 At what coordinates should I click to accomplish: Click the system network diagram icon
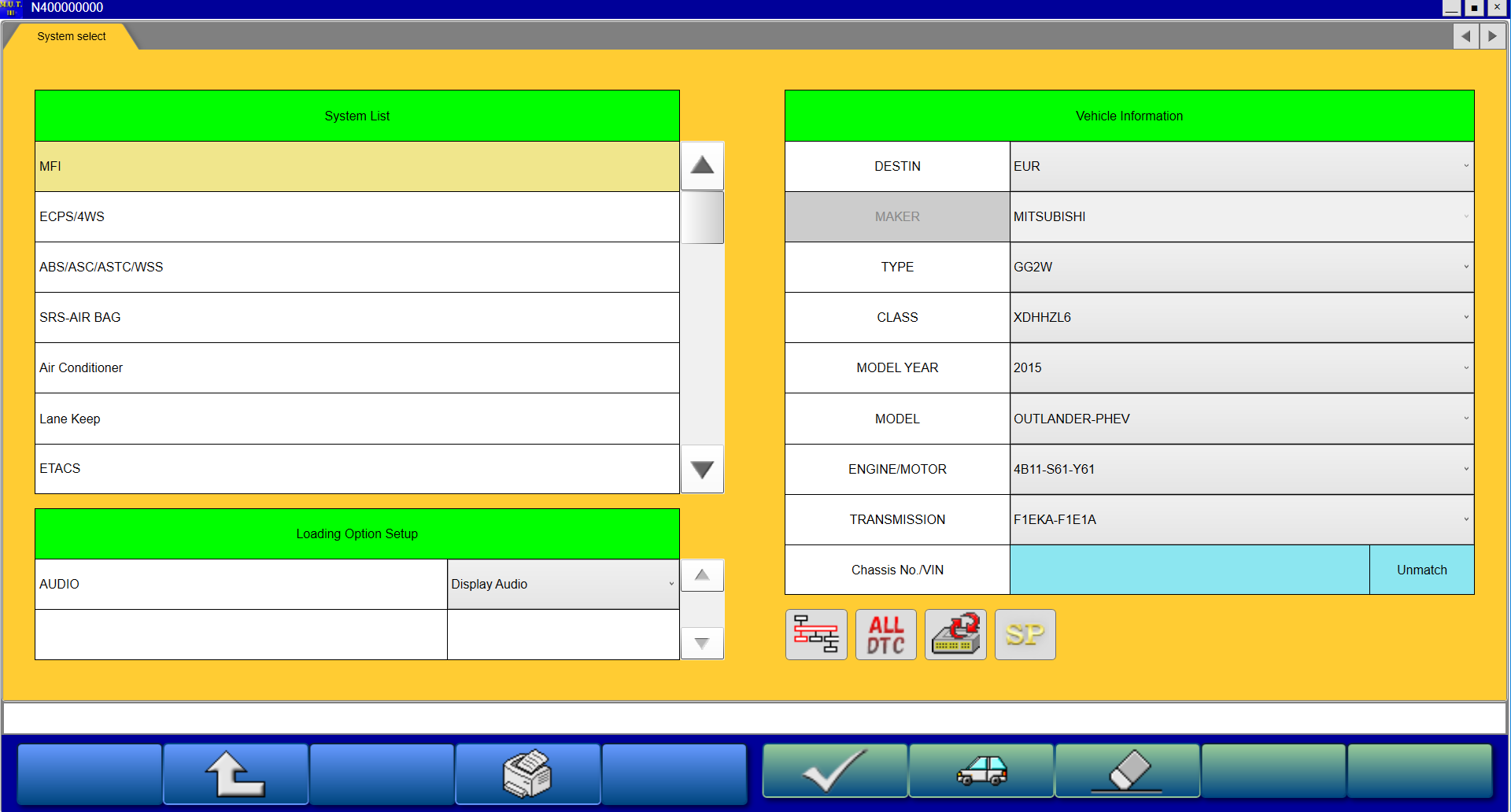(x=816, y=634)
